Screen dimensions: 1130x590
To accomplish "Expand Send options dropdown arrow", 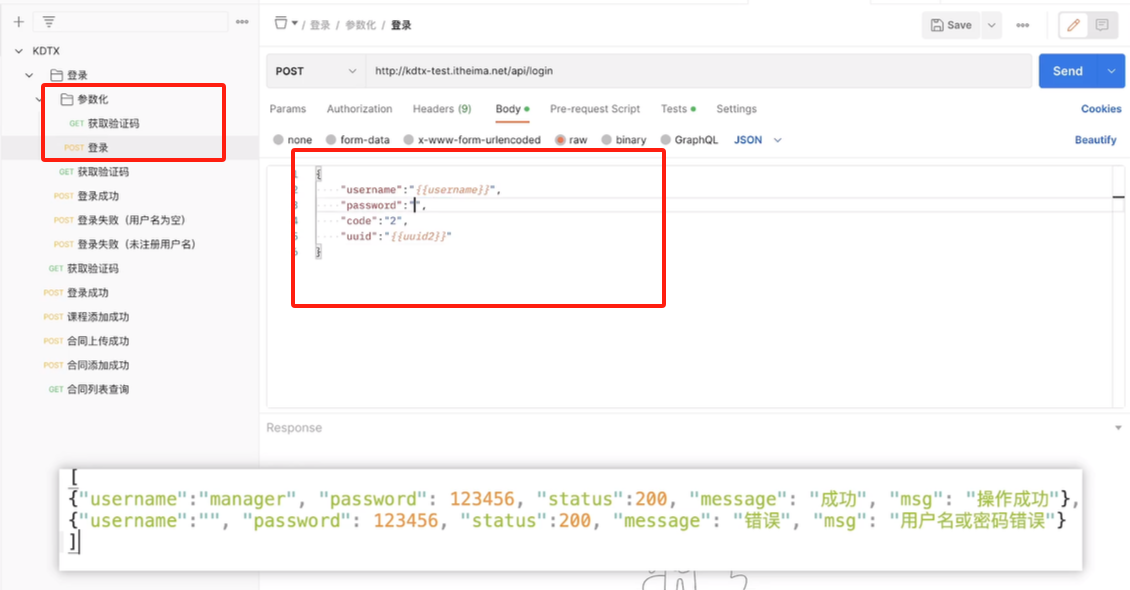I will [x=1111, y=71].
